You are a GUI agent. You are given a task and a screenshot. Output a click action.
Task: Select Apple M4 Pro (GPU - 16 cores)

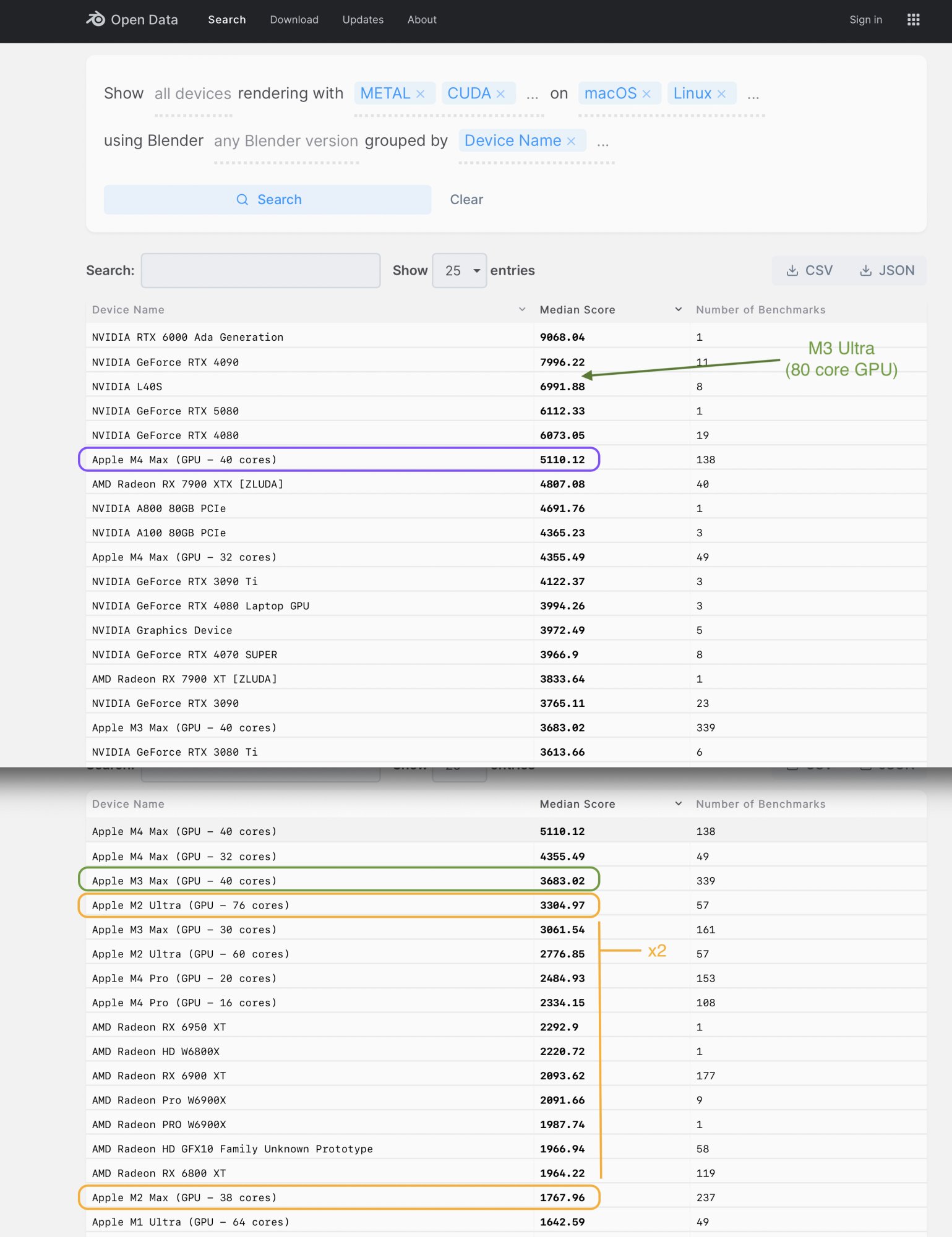pos(184,1003)
